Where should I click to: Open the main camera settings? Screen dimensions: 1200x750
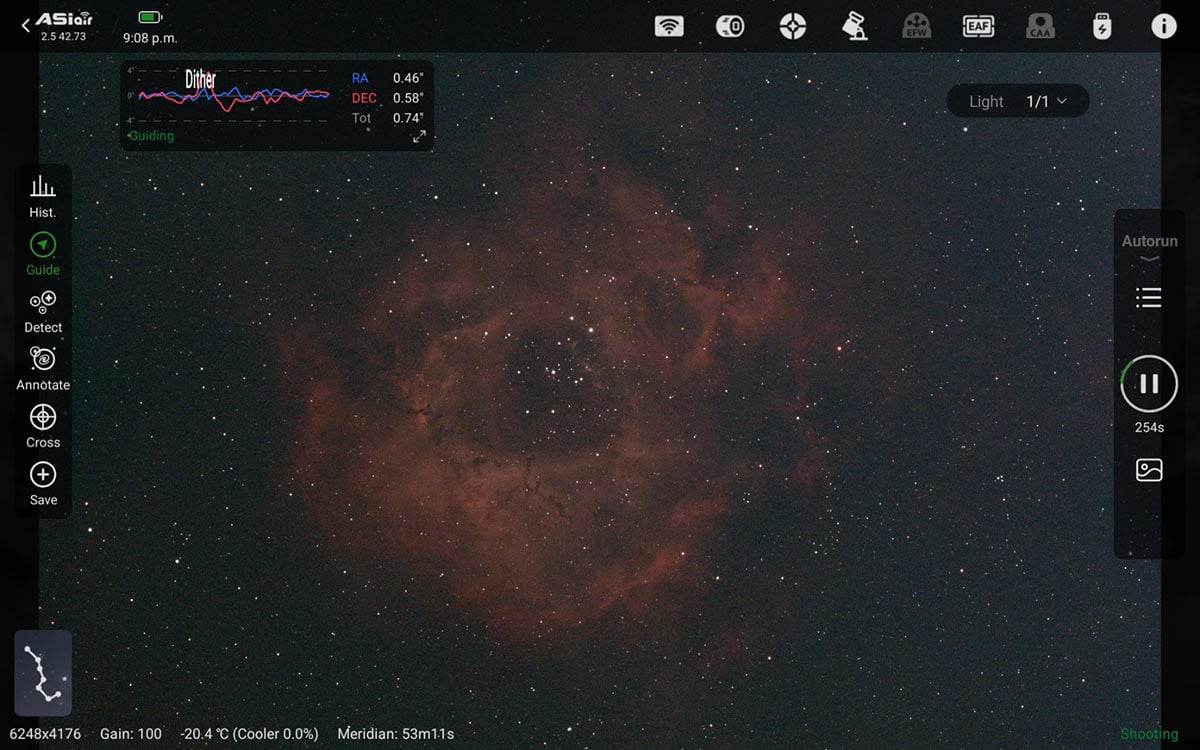coord(731,26)
